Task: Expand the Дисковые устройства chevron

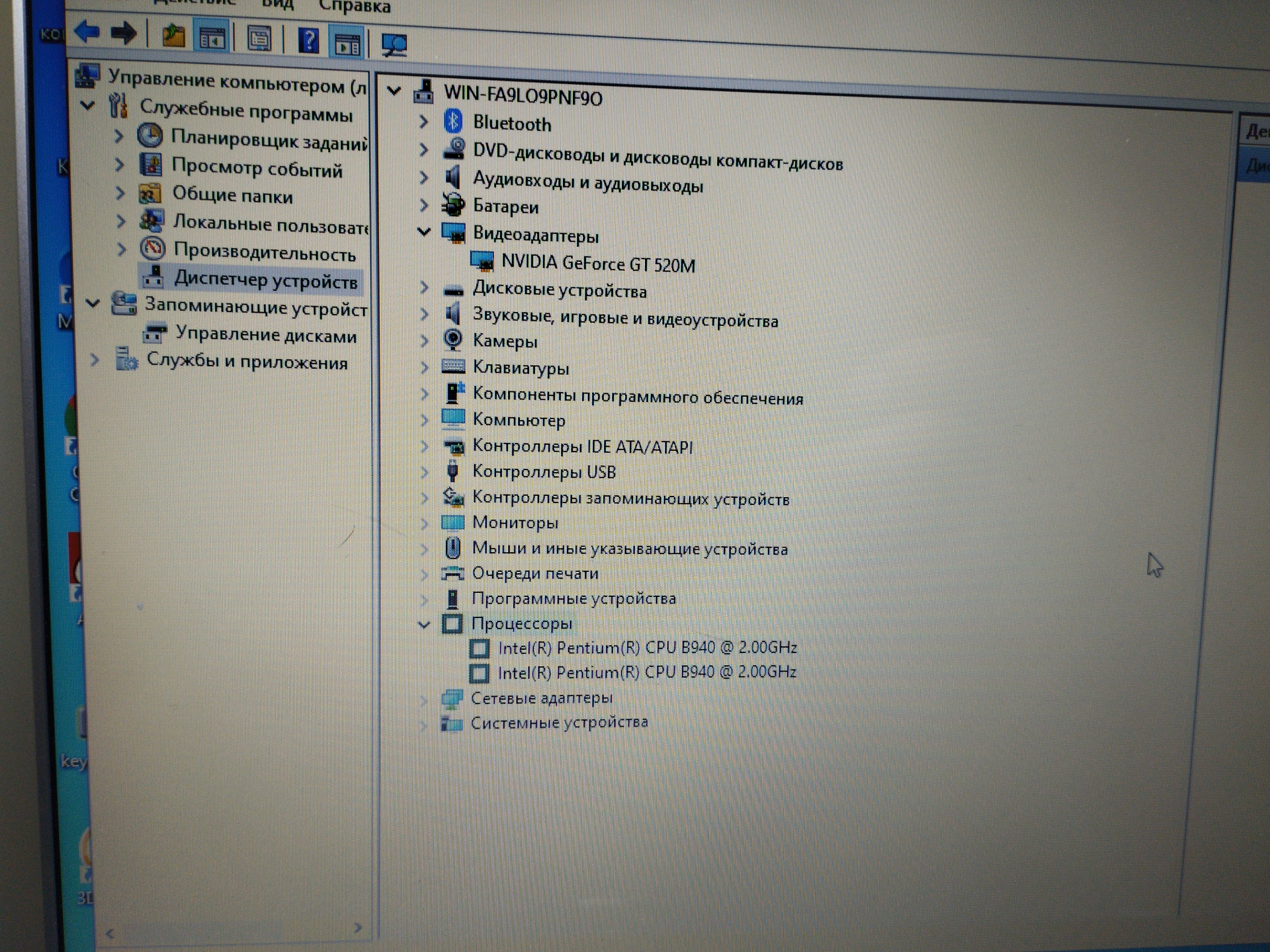Action: tap(424, 287)
